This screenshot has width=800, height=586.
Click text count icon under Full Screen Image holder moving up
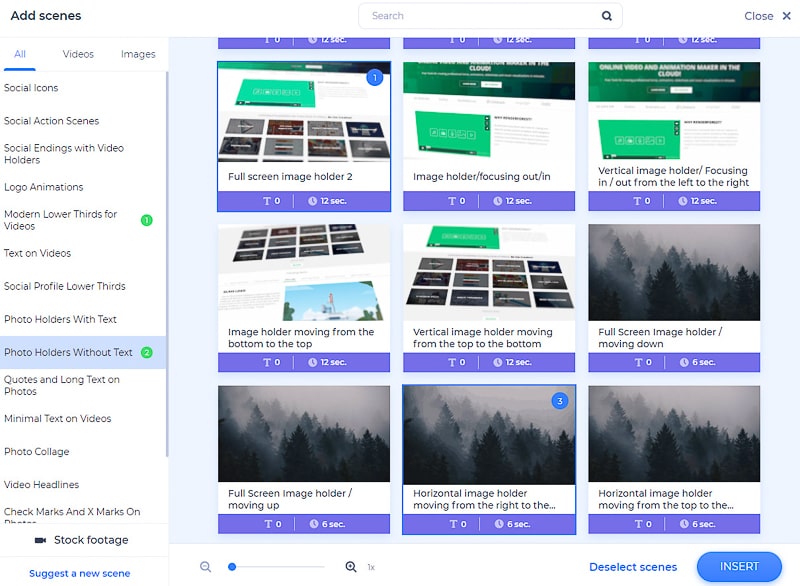click(x=268, y=524)
